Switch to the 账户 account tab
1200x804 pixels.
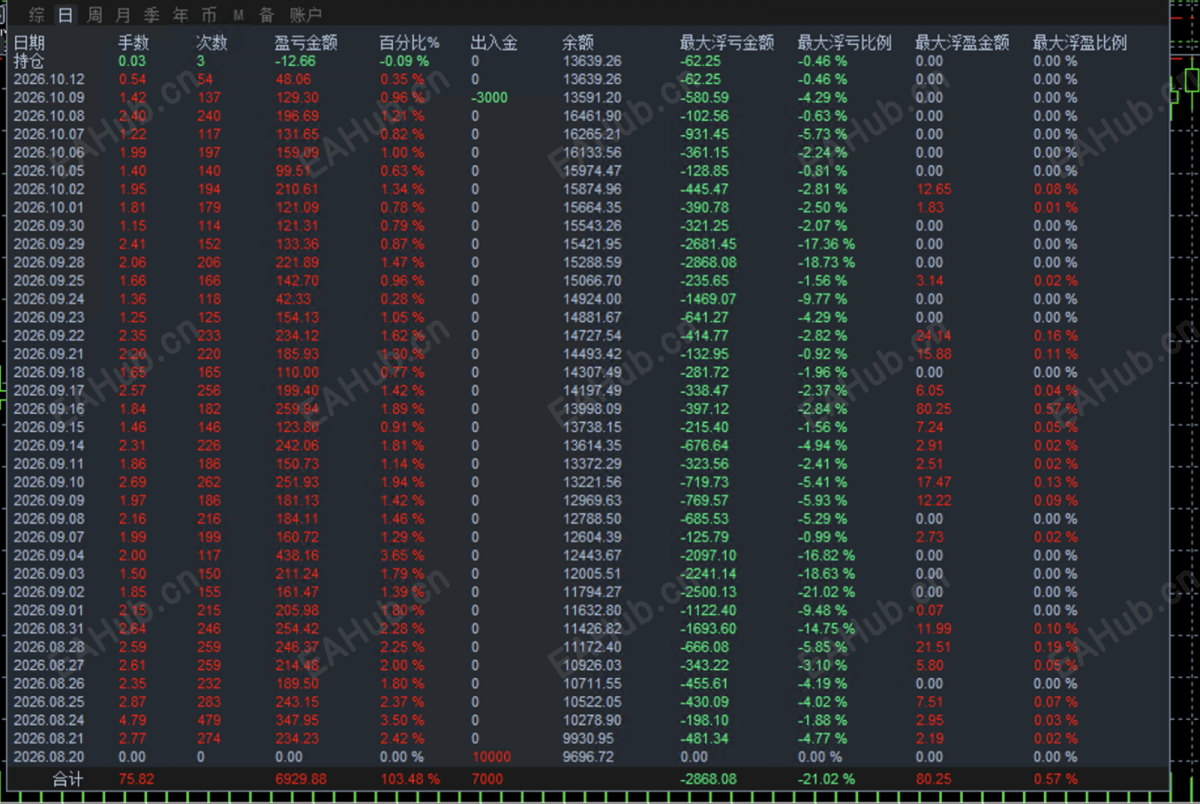(305, 15)
